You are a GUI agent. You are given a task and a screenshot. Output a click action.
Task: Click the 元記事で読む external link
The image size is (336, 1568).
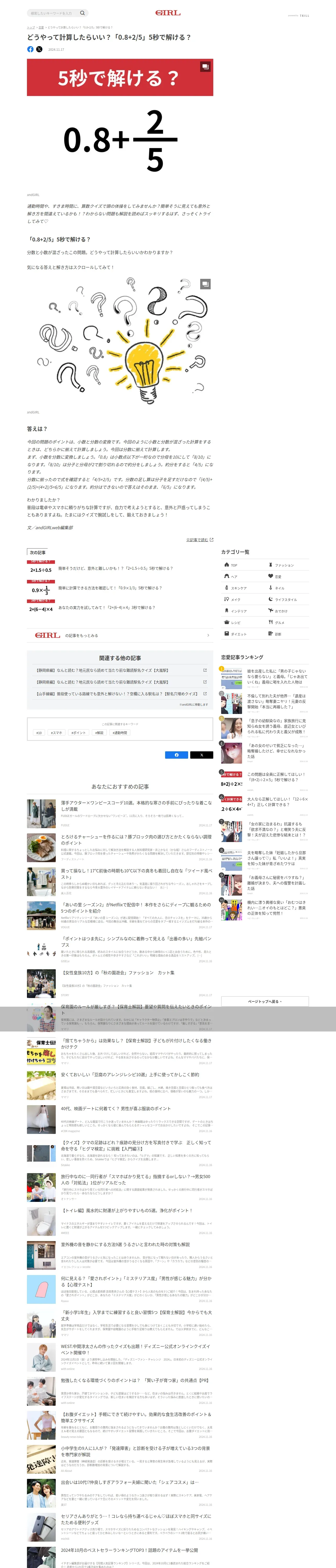click(x=199, y=540)
